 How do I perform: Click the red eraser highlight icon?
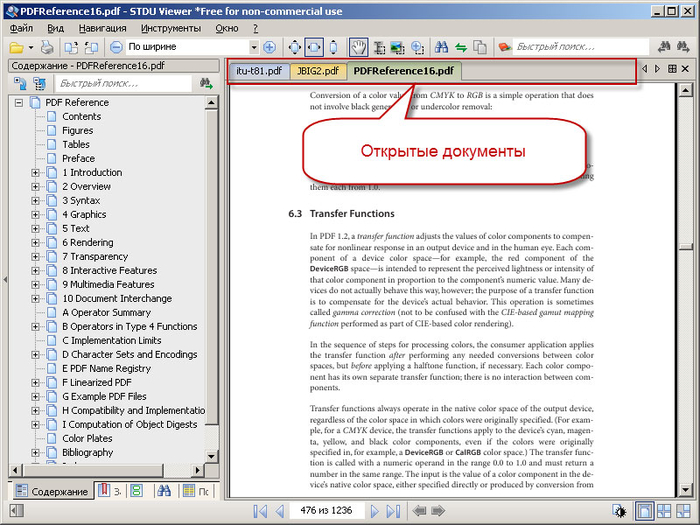504,47
